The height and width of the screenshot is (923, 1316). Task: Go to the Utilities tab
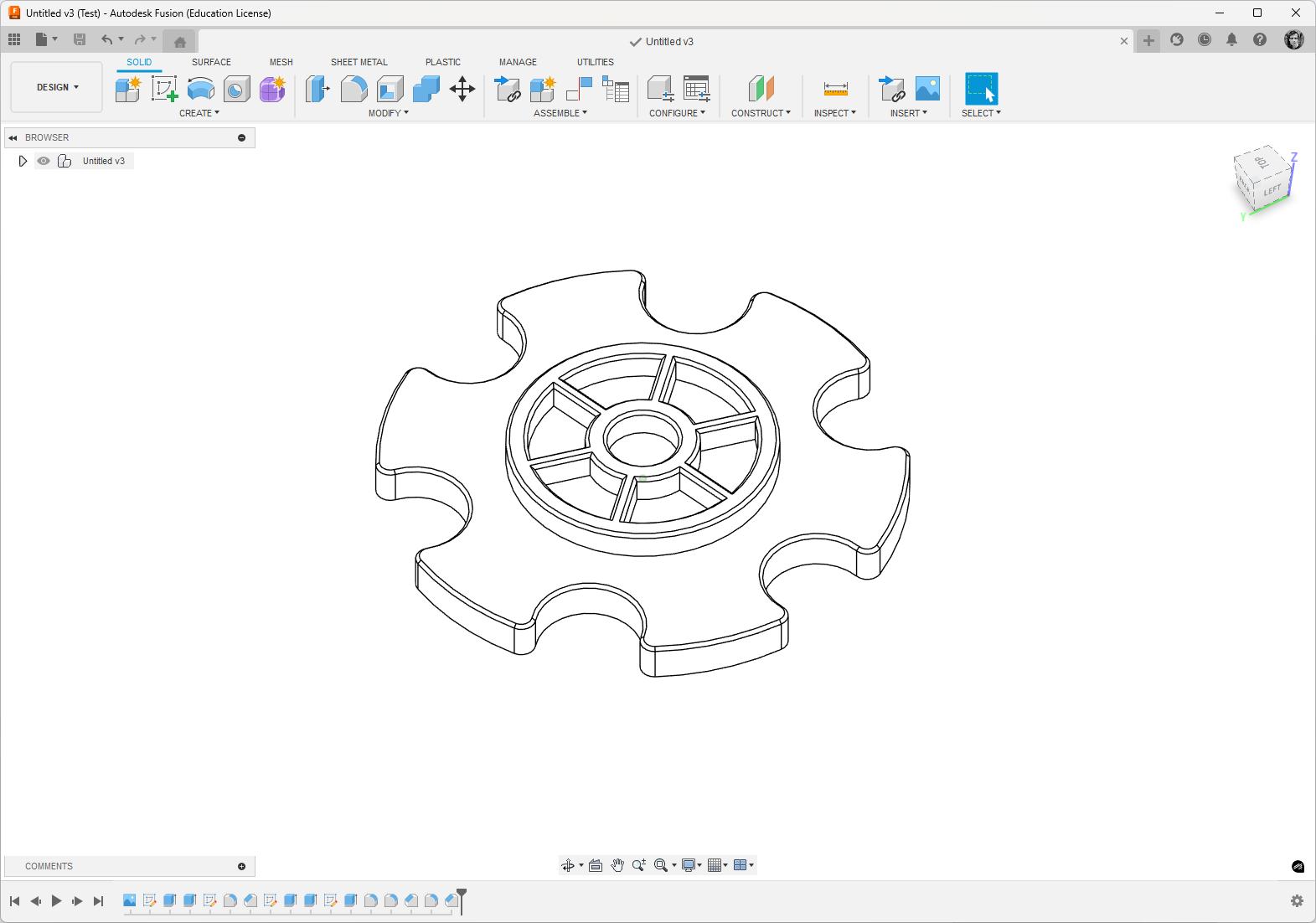(x=596, y=62)
